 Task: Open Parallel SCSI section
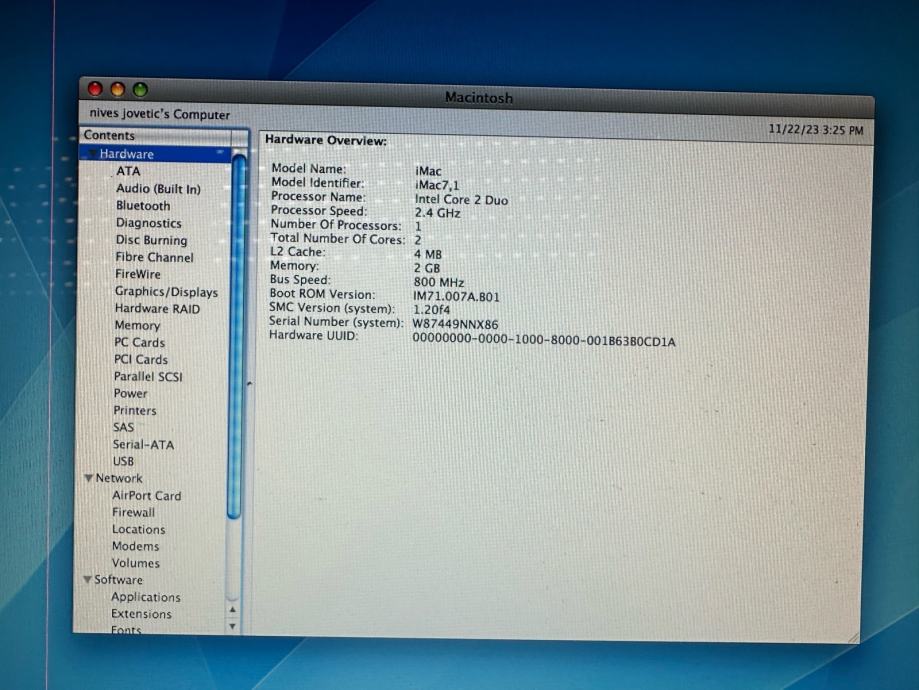coord(148,376)
